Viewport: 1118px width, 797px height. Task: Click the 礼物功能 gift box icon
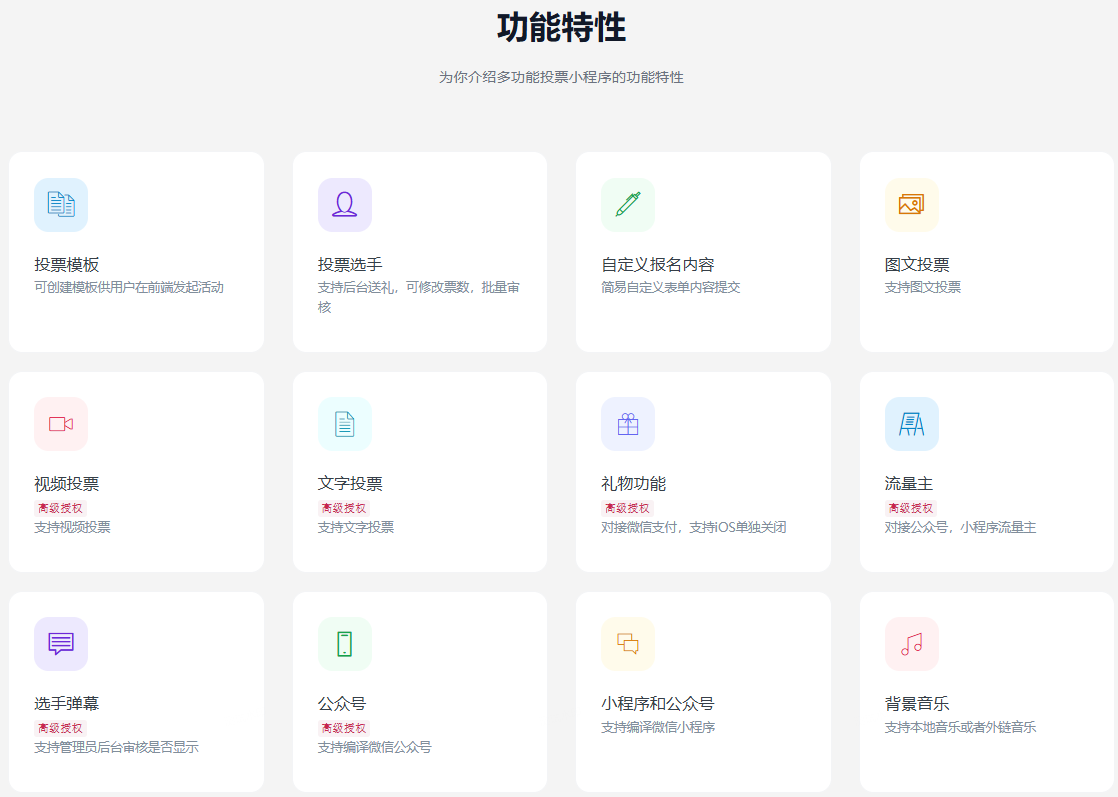pyautogui.click(x=628, y=424)
